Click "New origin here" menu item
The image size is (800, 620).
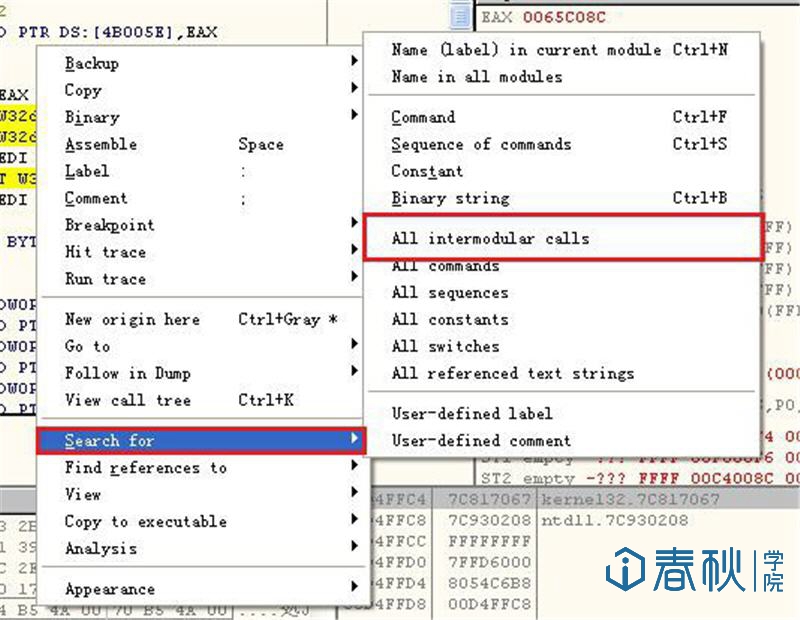(132, 319)
